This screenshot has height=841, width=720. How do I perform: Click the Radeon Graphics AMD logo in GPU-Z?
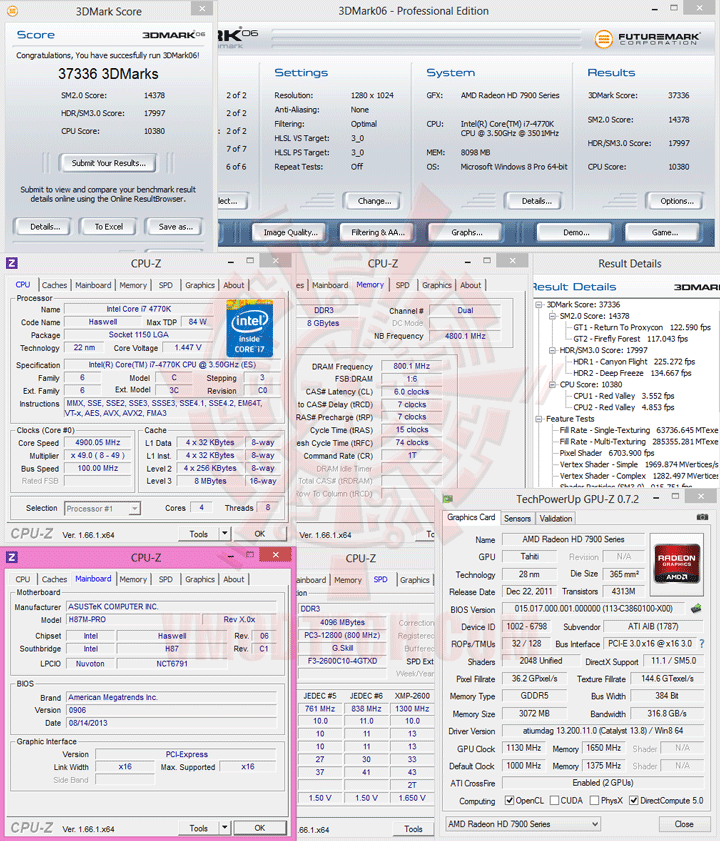pos(677,564)
